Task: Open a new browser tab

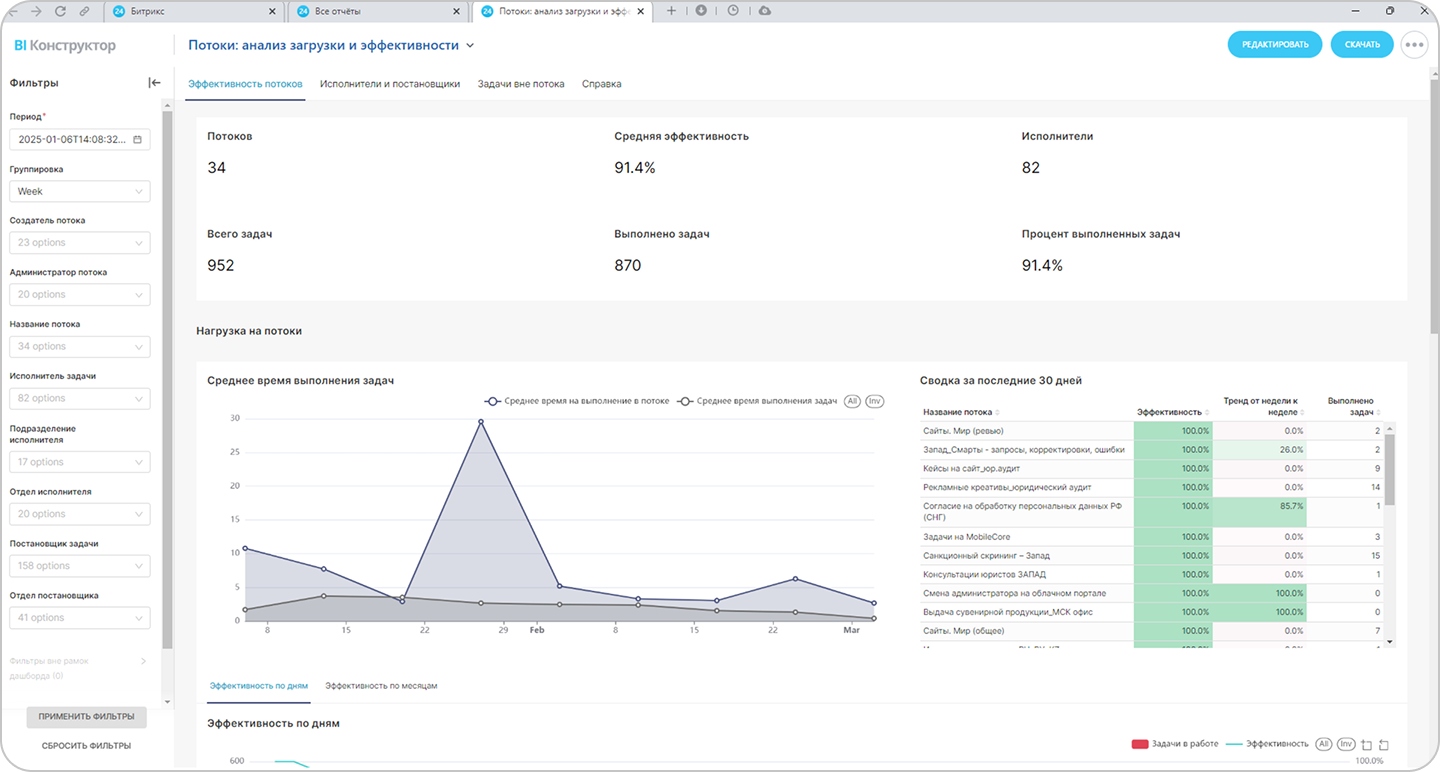Action: pos(671,11)
